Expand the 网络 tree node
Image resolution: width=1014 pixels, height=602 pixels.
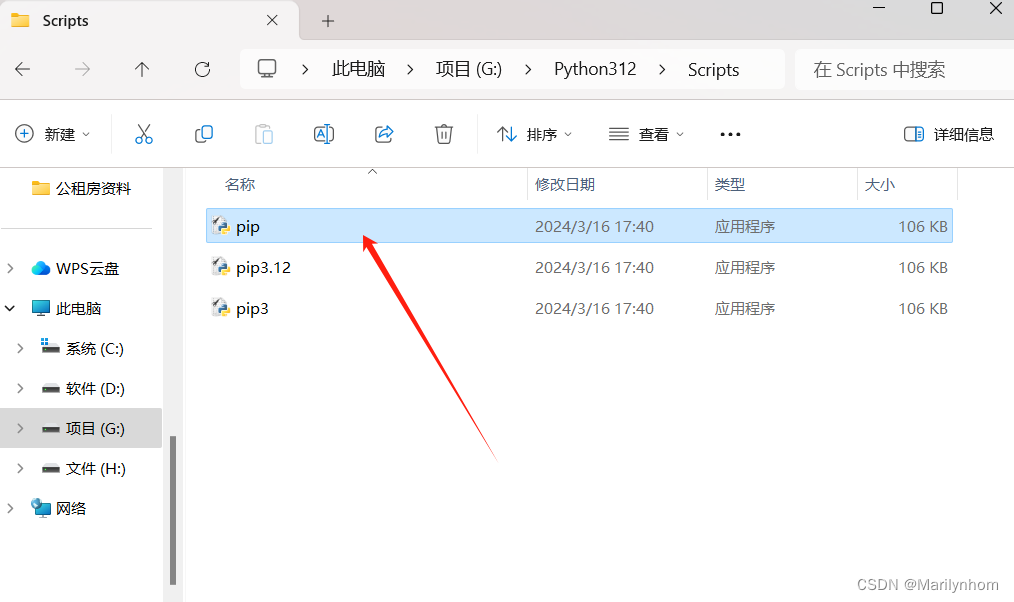(10, 508)
